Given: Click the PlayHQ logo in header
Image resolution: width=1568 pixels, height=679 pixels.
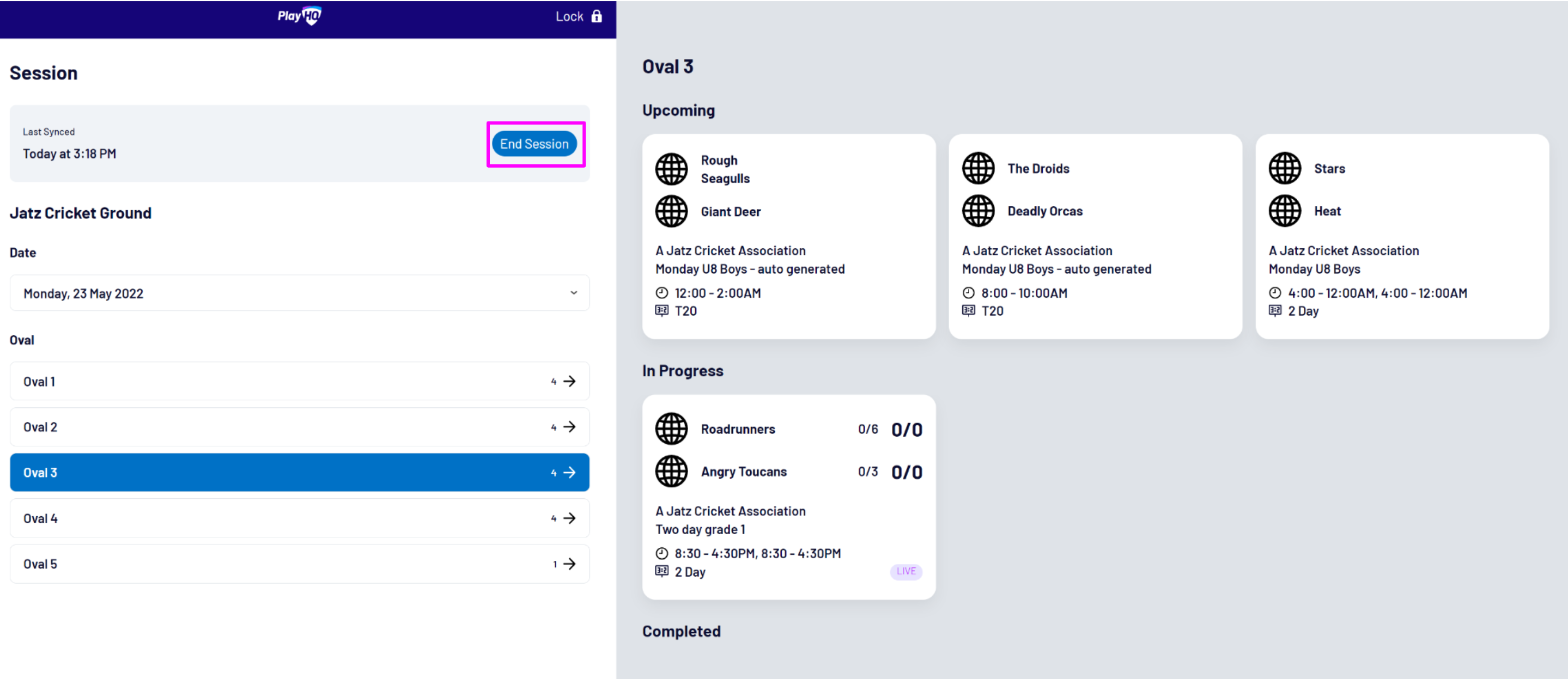Looking at the screenshot, I should (x=299, y=16).
